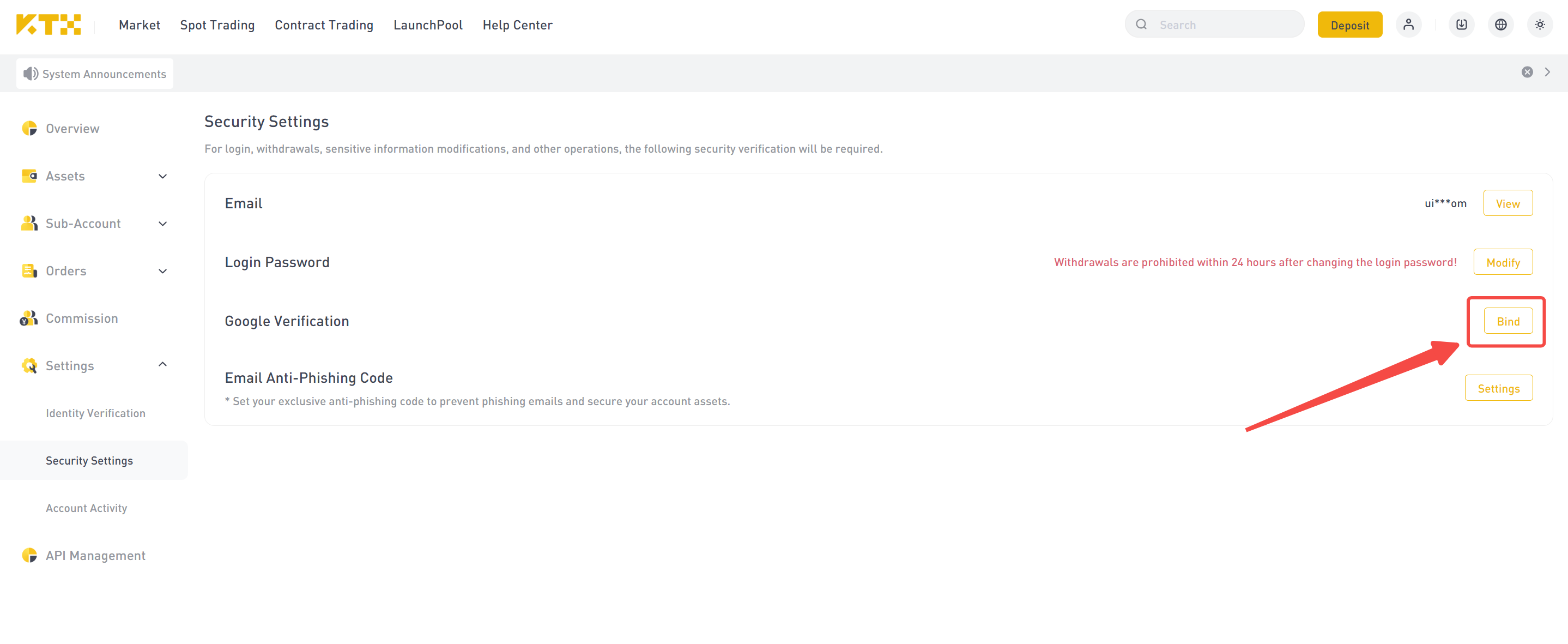
Task: Click the download app icon
Action: point(1462,25)
